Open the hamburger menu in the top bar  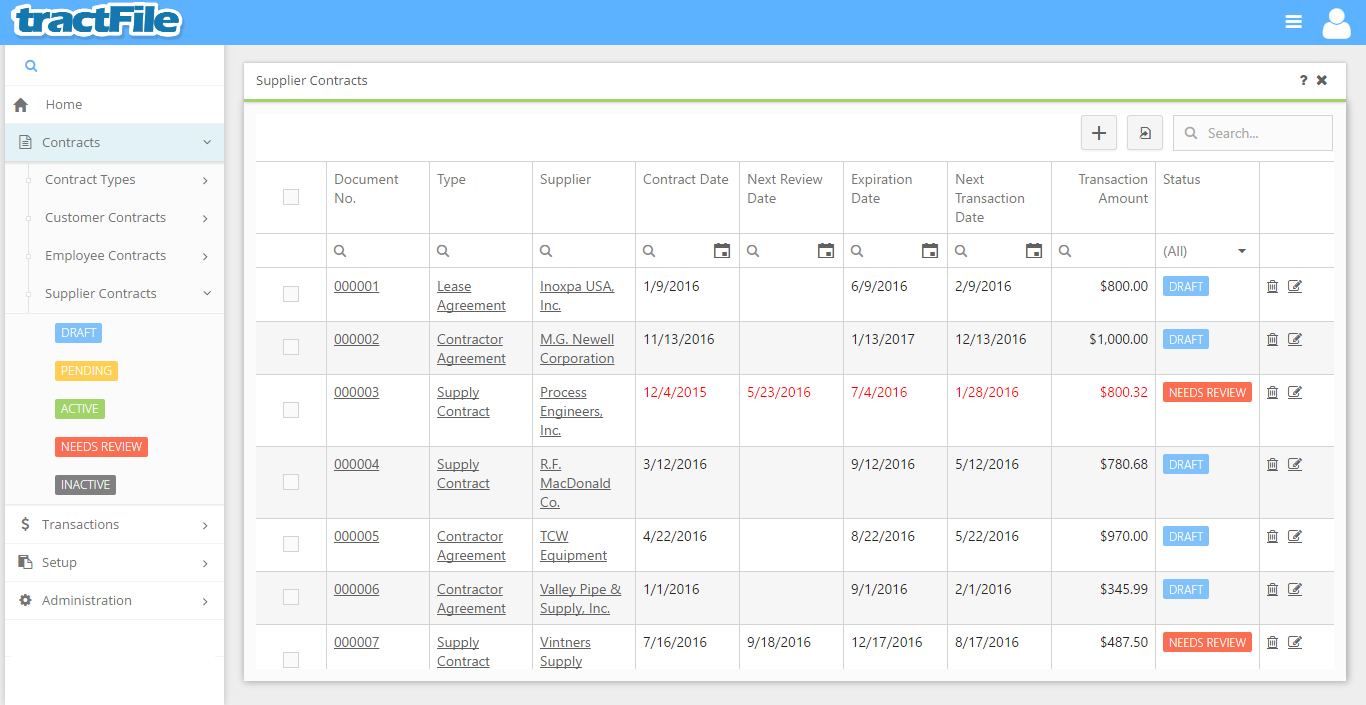(1293, 21)
